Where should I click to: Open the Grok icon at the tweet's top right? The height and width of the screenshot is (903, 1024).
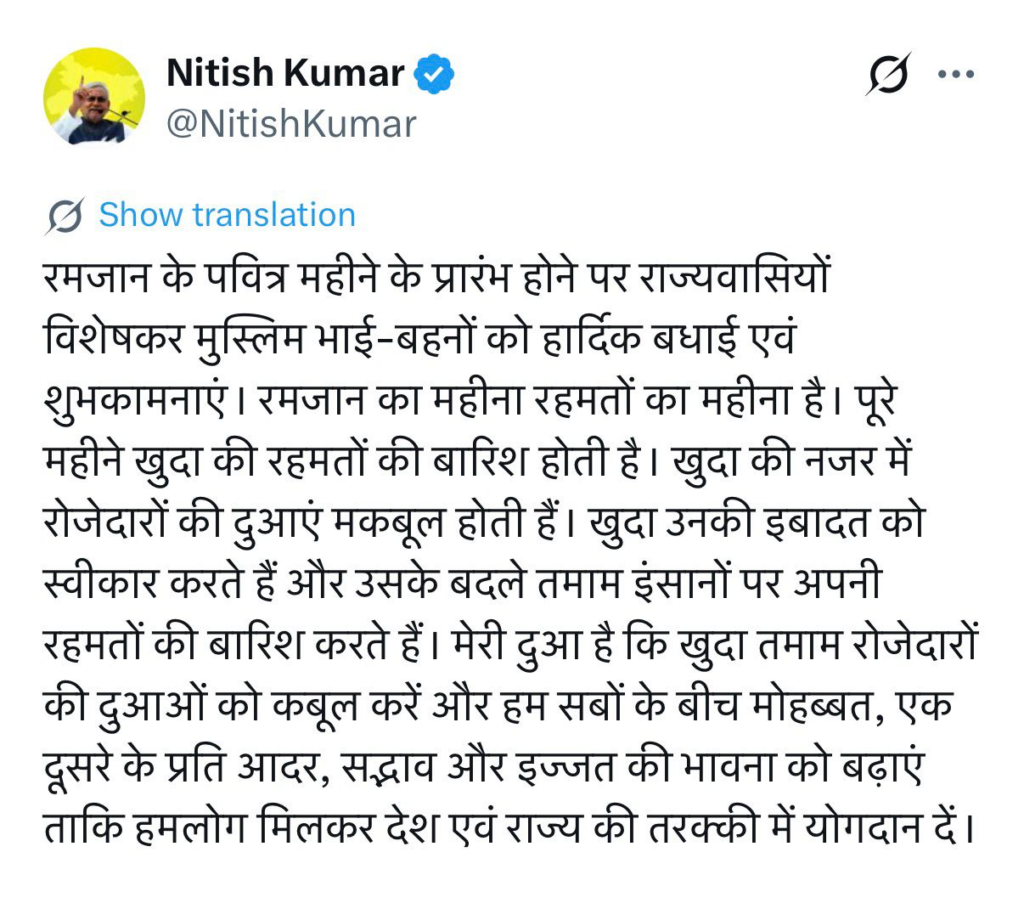(x=888, y=75)
